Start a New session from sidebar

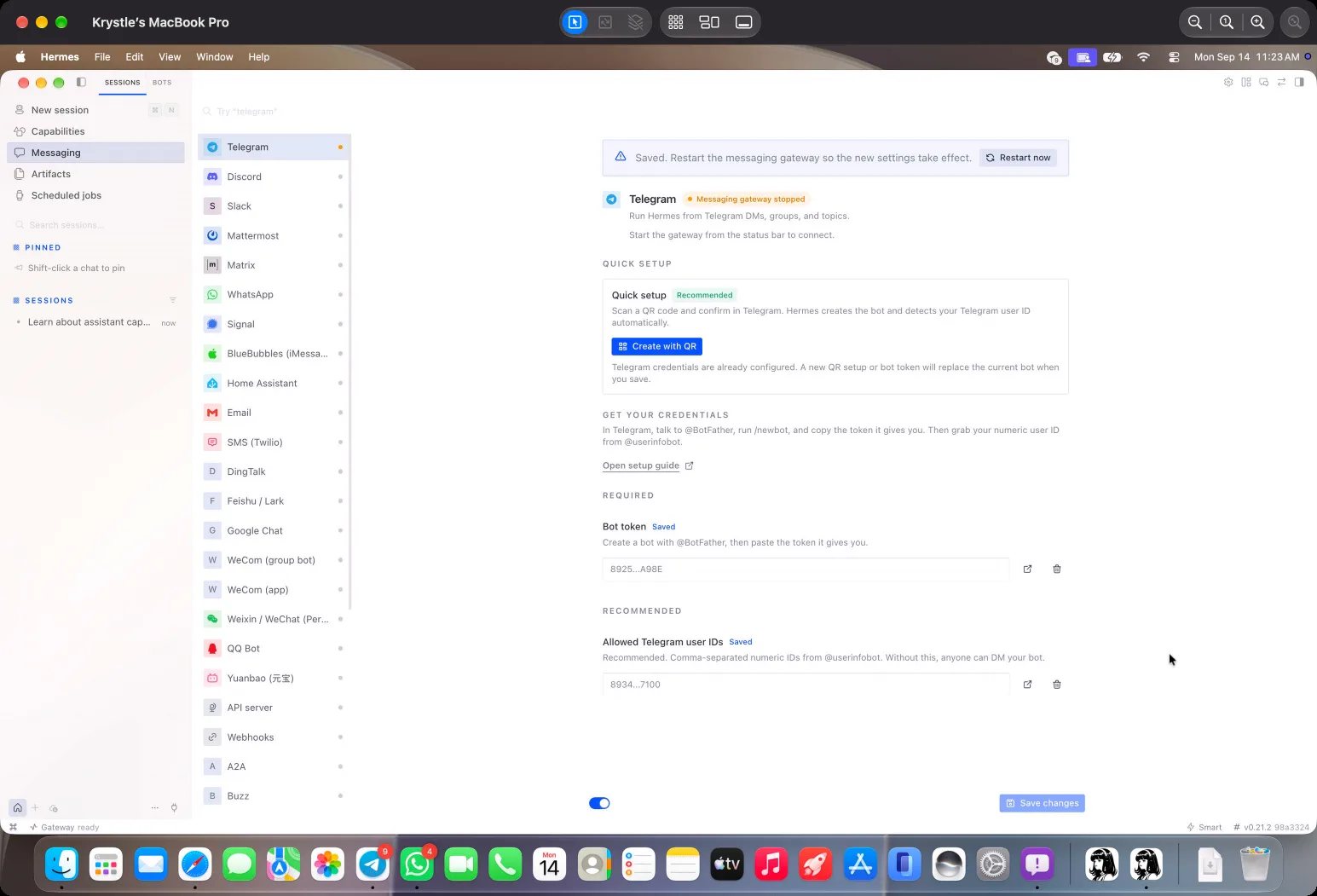pos(95,110)
